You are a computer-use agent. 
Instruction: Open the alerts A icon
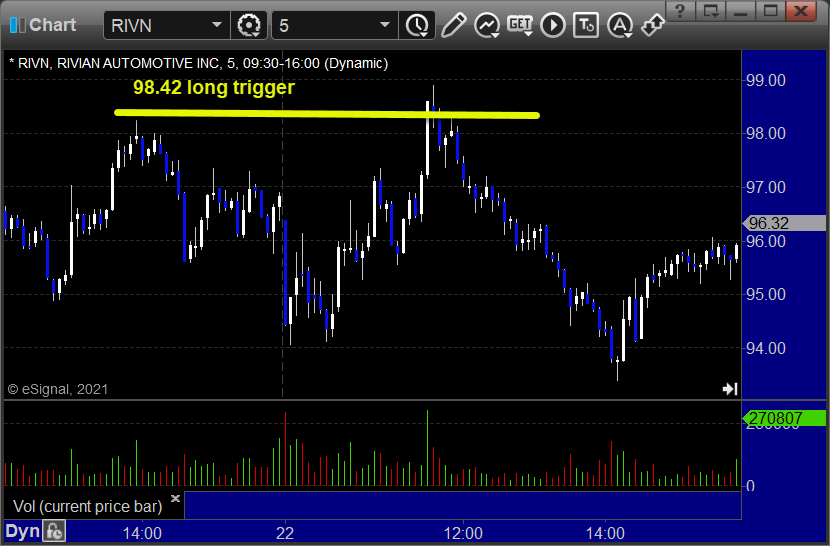click(x=620, y=25)
